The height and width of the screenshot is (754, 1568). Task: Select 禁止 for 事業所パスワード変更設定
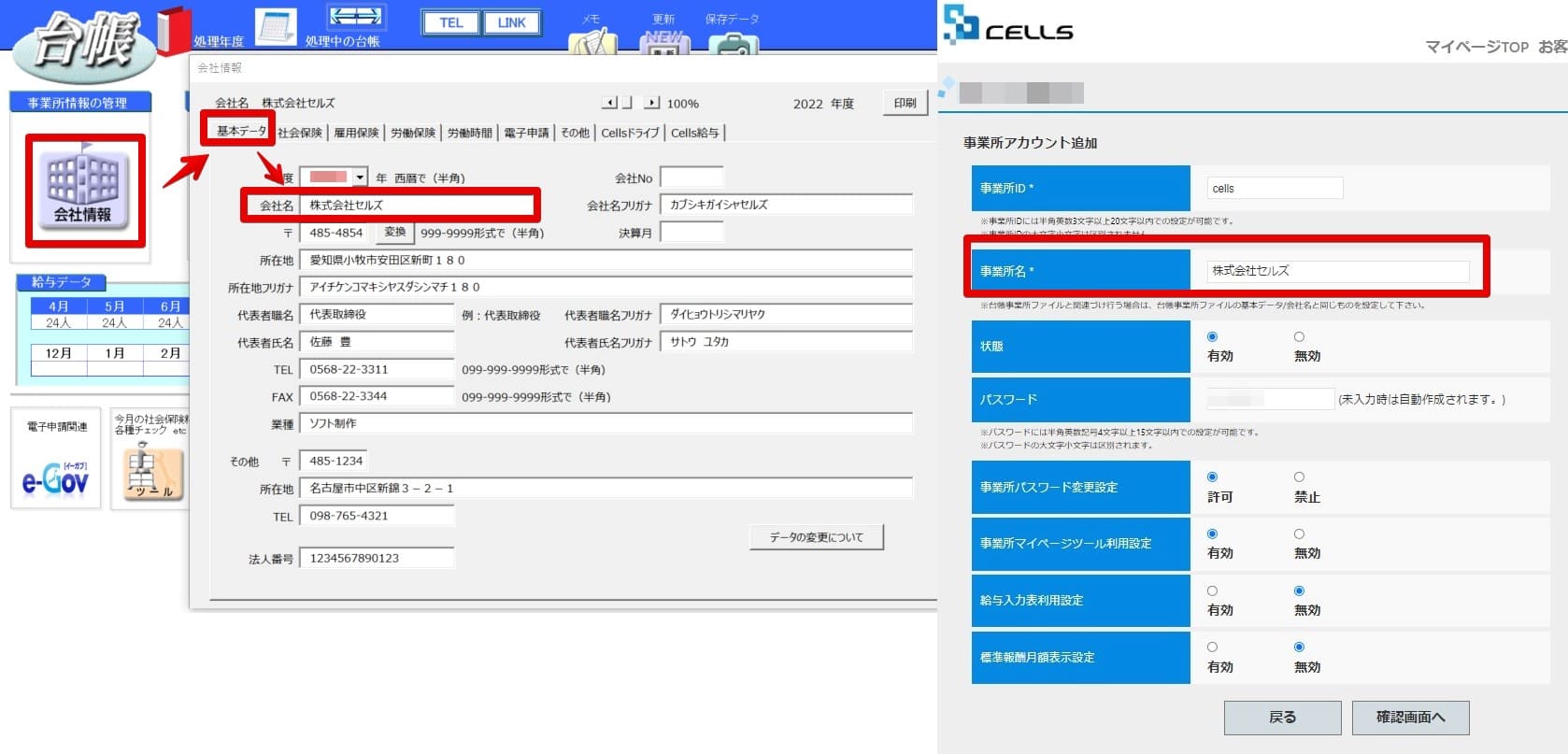pyautogui.click(x=1299, y=477)
